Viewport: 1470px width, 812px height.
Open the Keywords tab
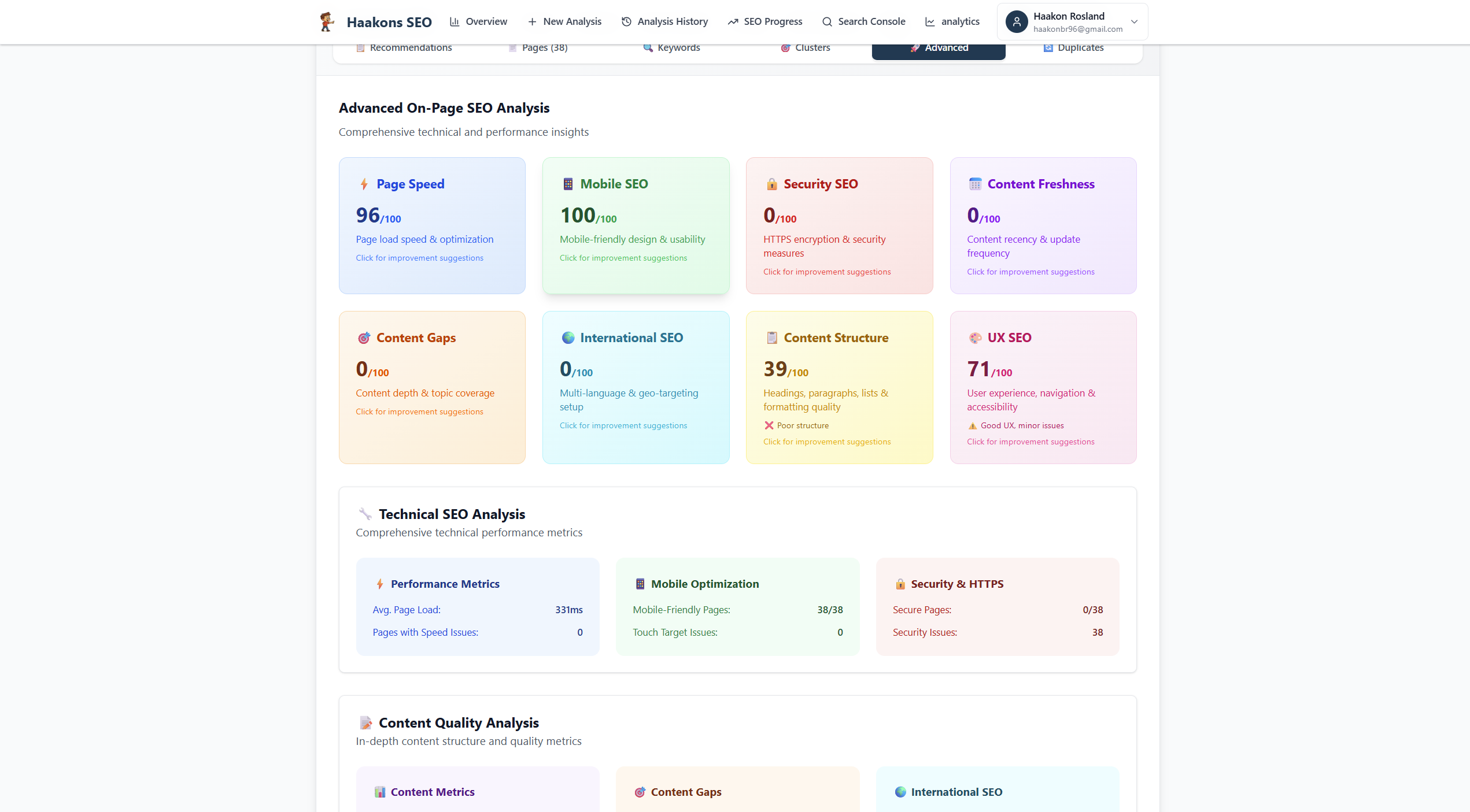click(672, 47)
